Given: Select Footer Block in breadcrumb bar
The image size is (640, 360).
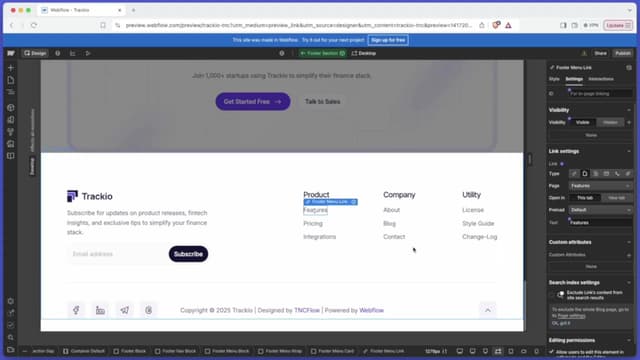Looking at the screenshot, I should [x=130, y=351].
